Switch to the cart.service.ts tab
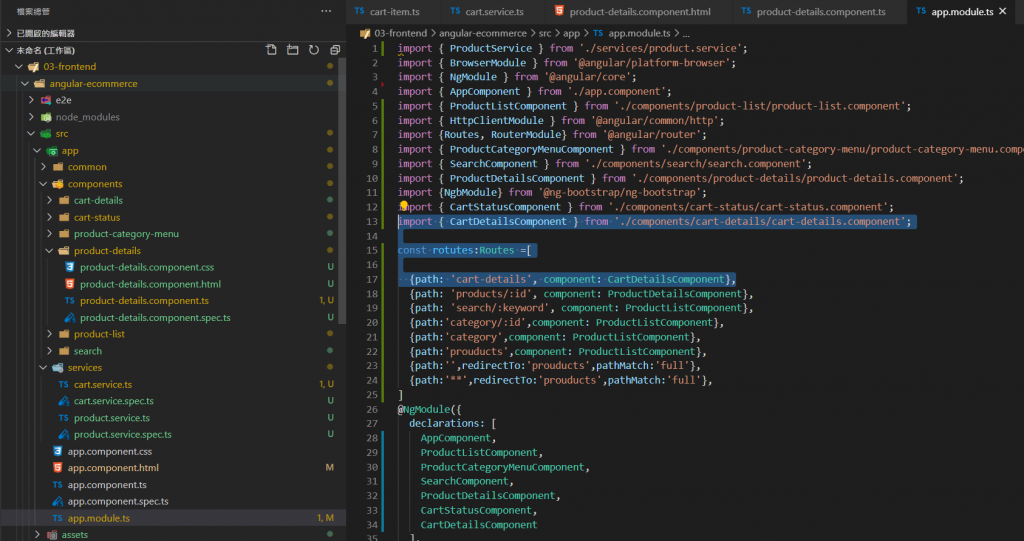The width and height of the screenshot is (1024, 541). coord(494,12)
